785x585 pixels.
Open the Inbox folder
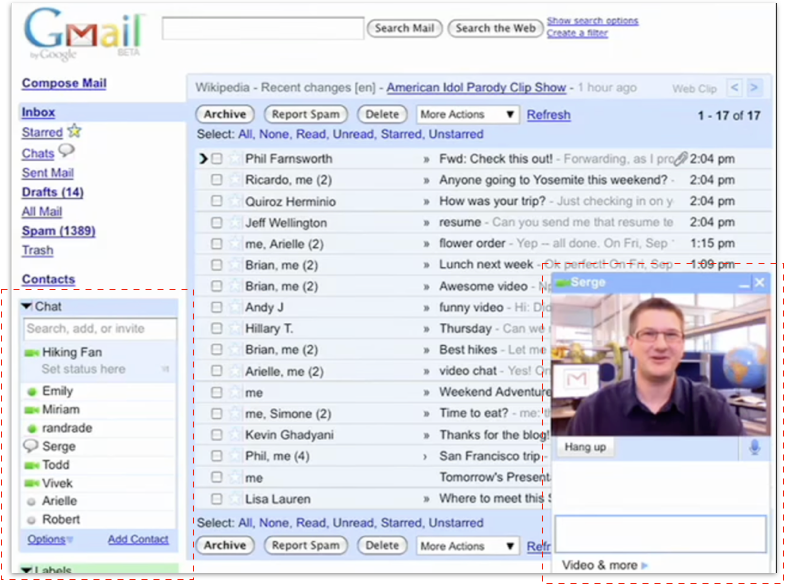pyautogui.click(x=38, y=112)
